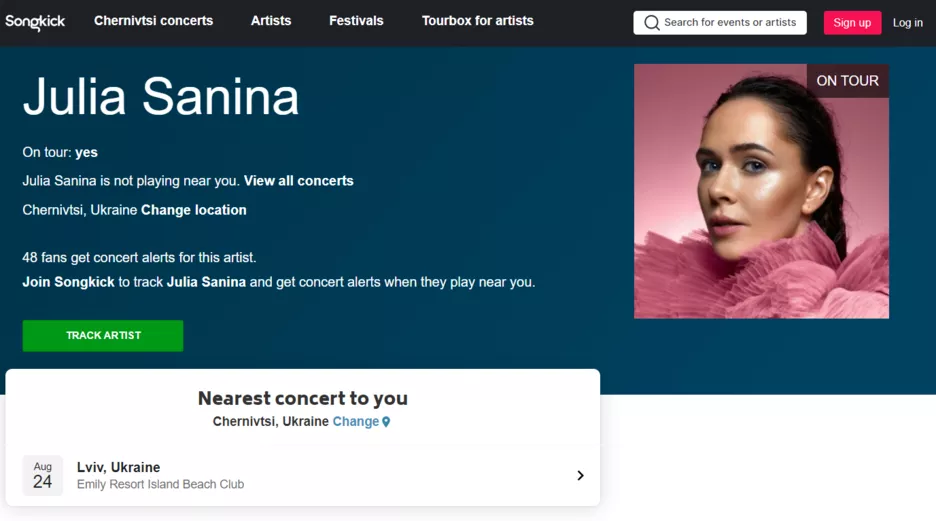This screenshot has width=936, height=521.
Task: Open the Festivals menu item
Action: (x=356, y=21)
